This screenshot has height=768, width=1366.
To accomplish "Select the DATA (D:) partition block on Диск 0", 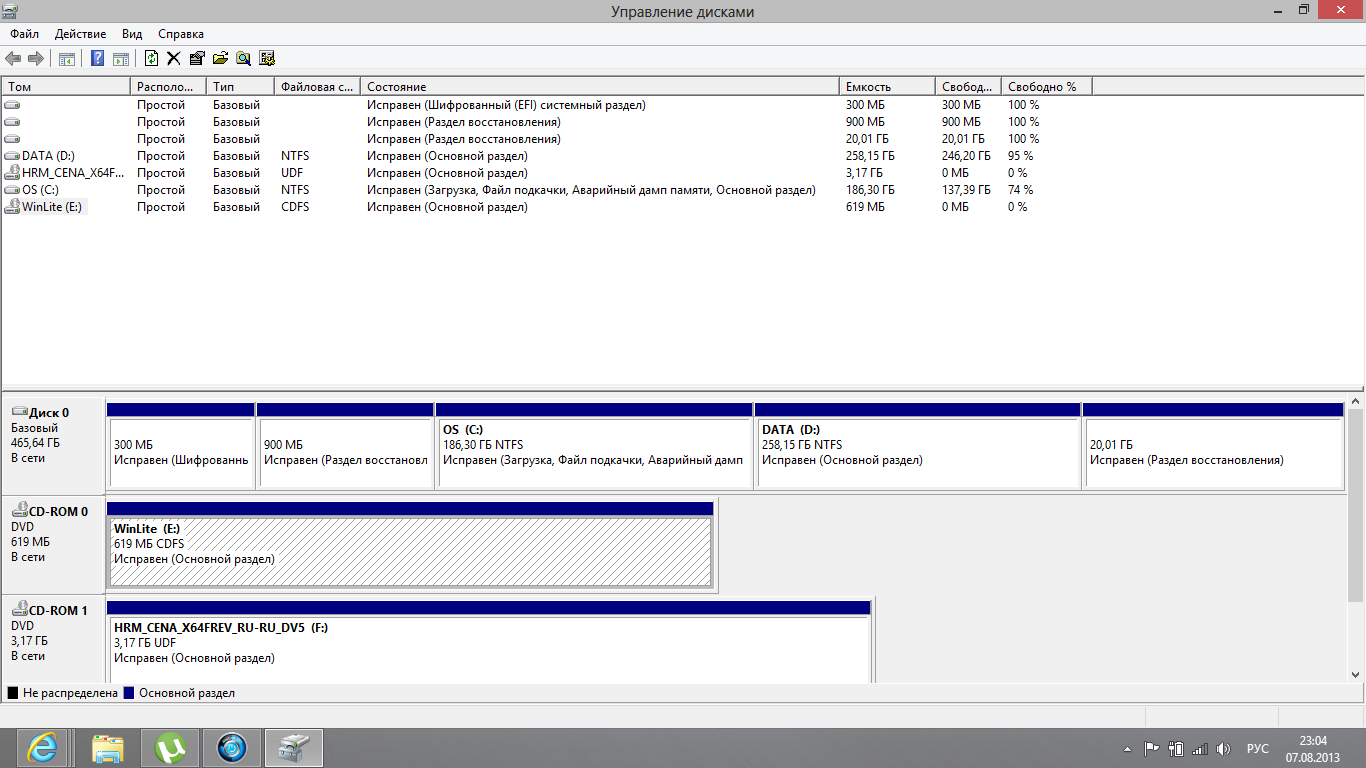I will pos(918,446).
